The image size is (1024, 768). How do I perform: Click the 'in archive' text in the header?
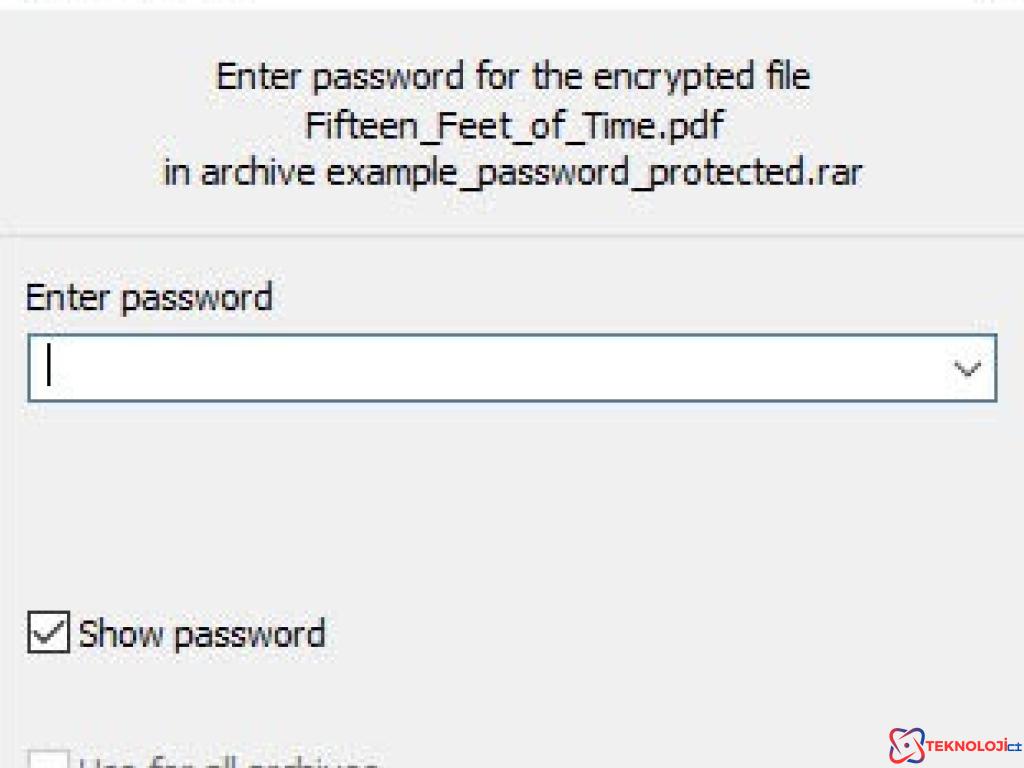pos(240,173)
